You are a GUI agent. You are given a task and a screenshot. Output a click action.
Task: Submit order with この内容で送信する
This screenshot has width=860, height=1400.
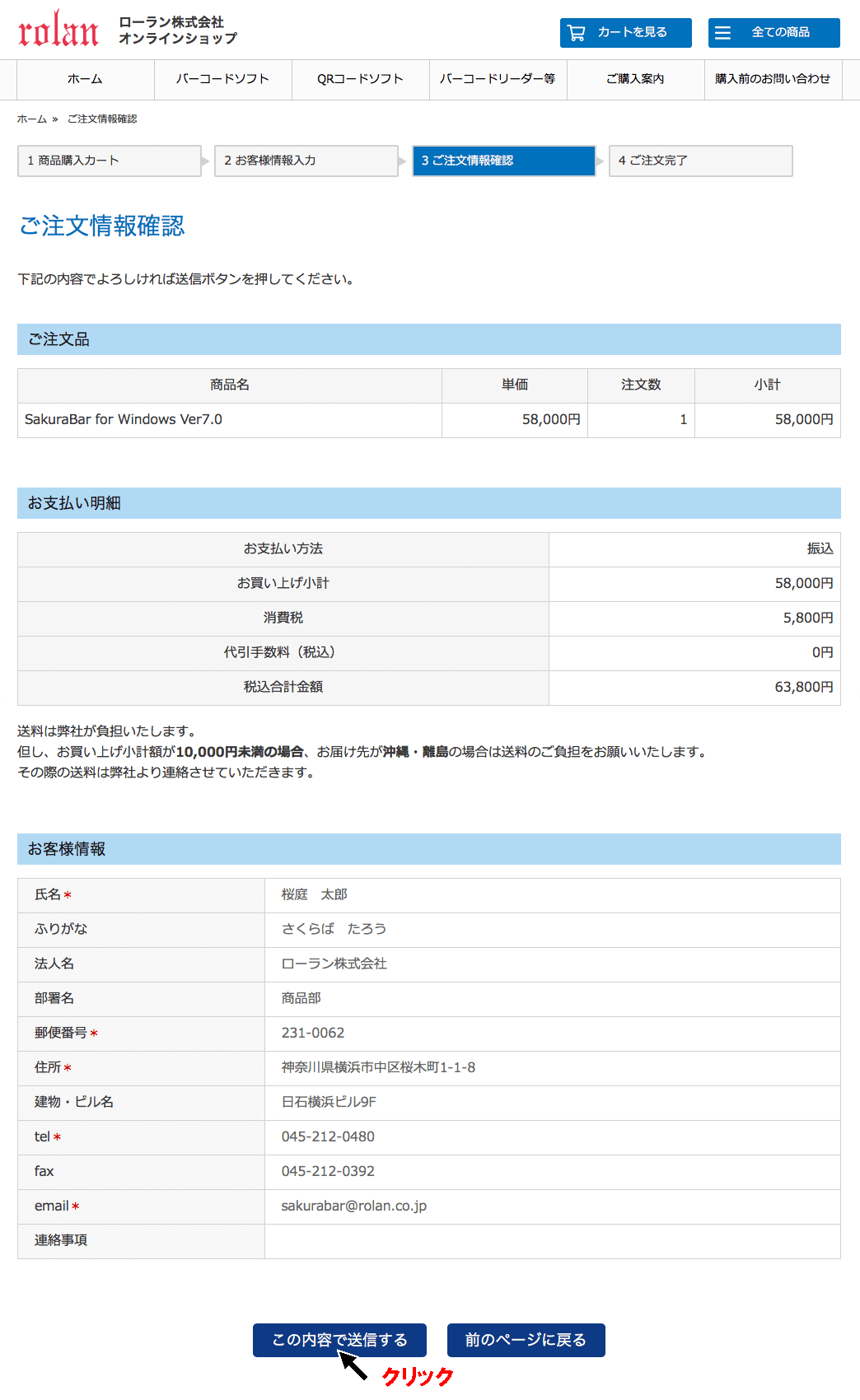(x=339, y=1340)
